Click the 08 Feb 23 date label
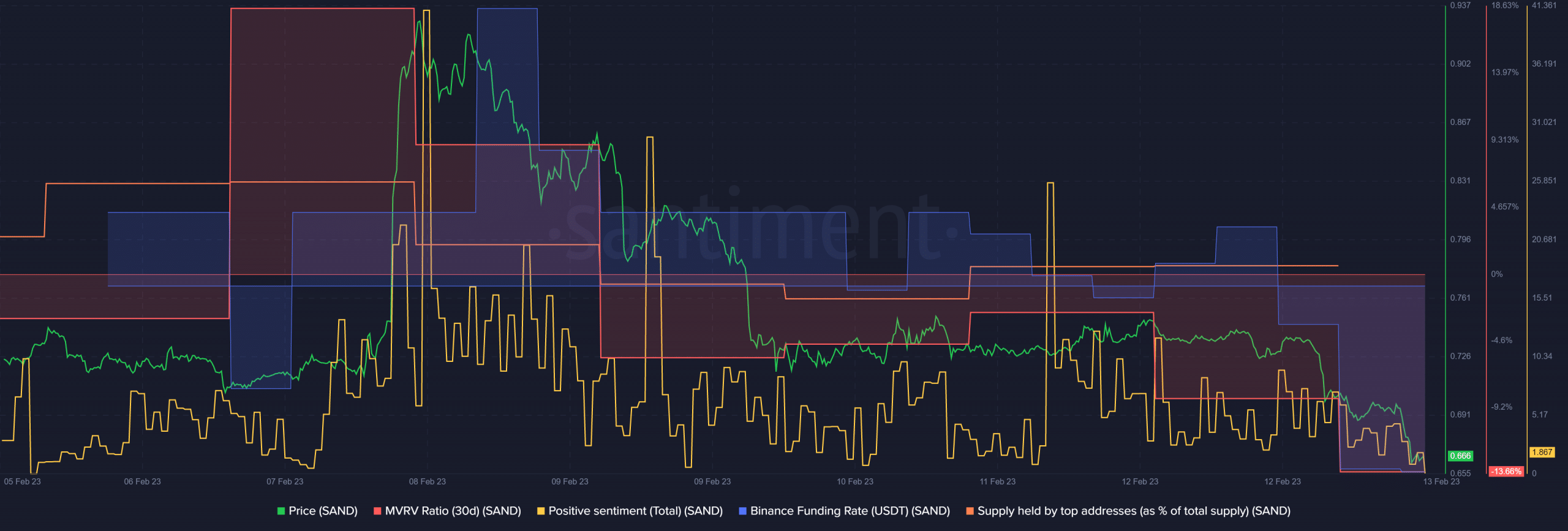Image resolution: width=1568 pixels, height=531 pixels. click(428, 481)
